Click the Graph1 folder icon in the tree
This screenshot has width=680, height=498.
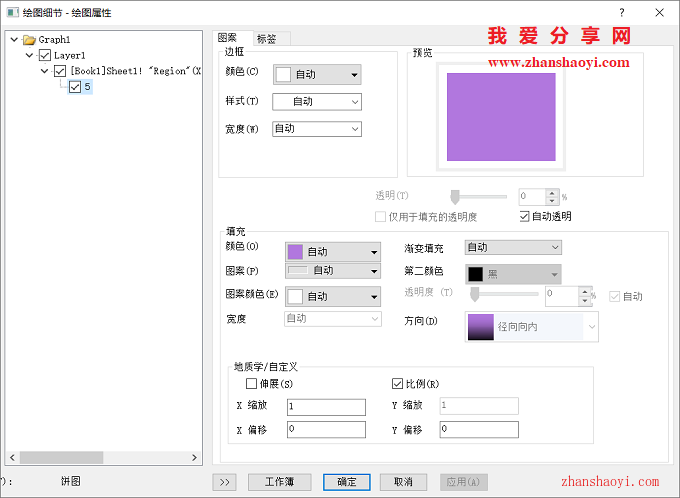29,40
